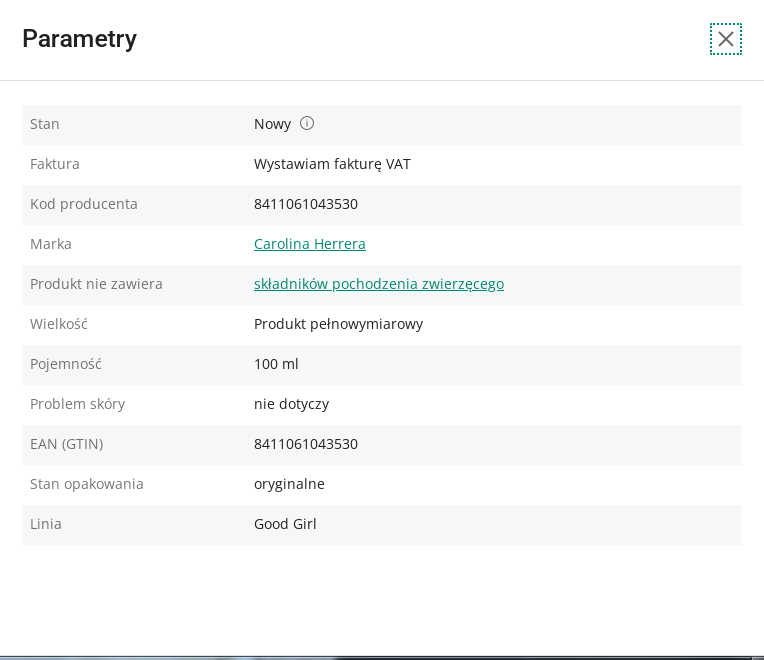This screenshot has height=660, width=764.
Task: Click the 100 ml capacity value
Action: click(276, 364)
